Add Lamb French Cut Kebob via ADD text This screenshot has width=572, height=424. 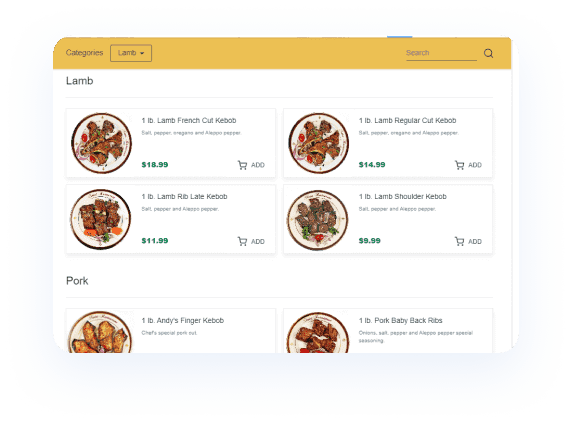(258, 165)
